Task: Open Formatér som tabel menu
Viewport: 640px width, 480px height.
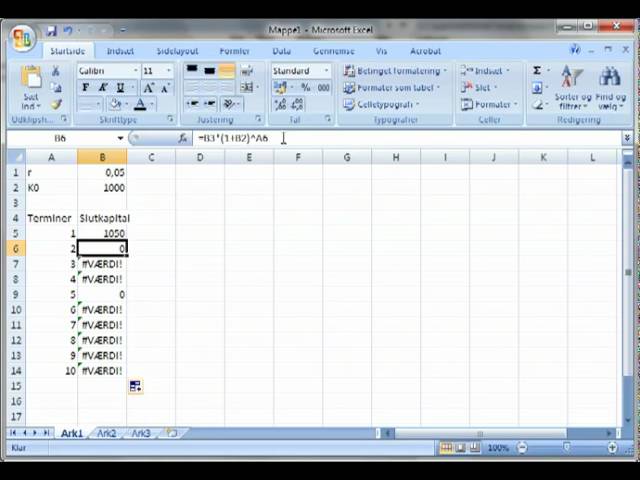Action: tap(391, 87)
